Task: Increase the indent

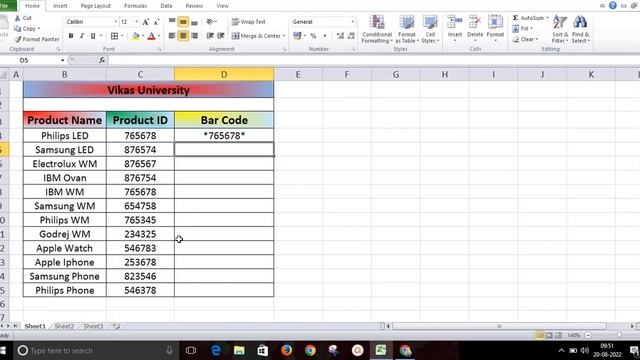Action: [221, 36]
